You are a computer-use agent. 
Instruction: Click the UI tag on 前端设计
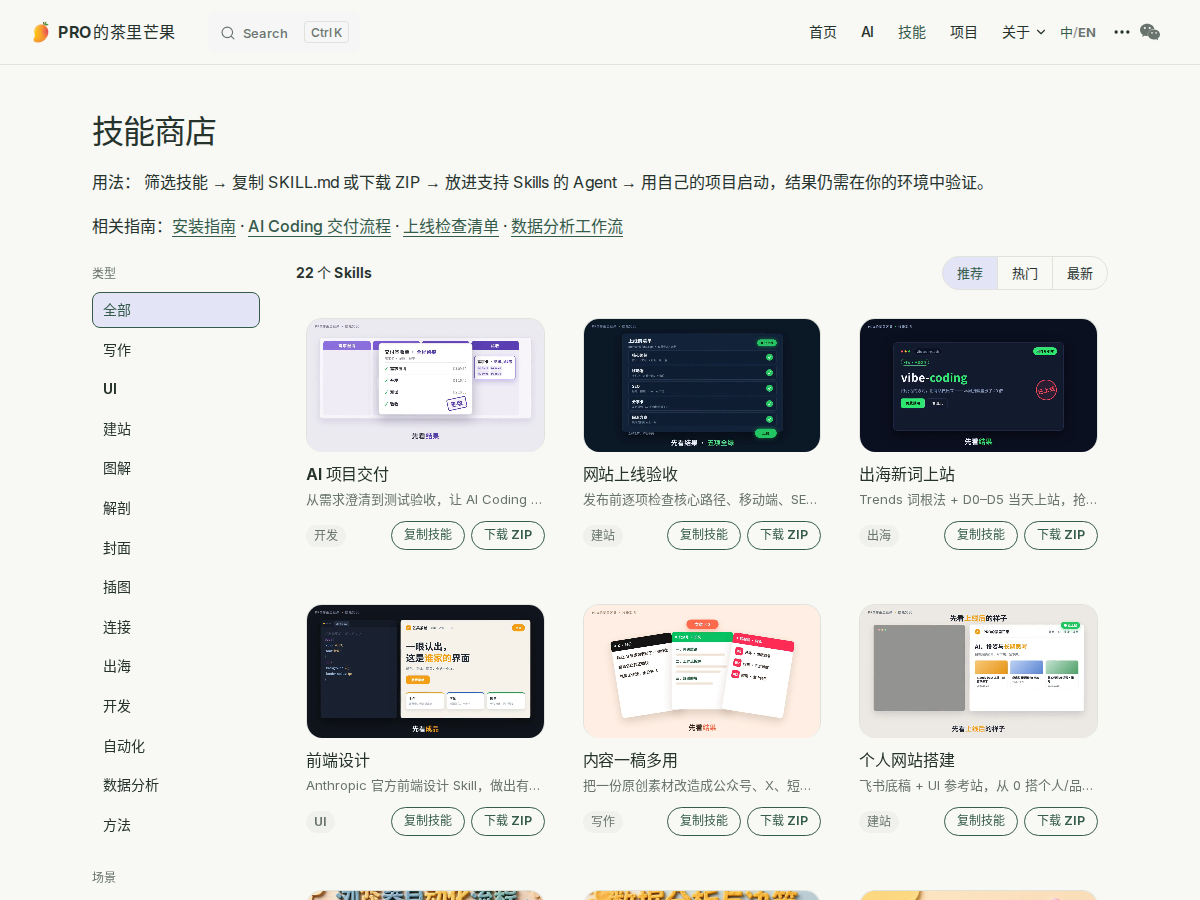(320, 821)
